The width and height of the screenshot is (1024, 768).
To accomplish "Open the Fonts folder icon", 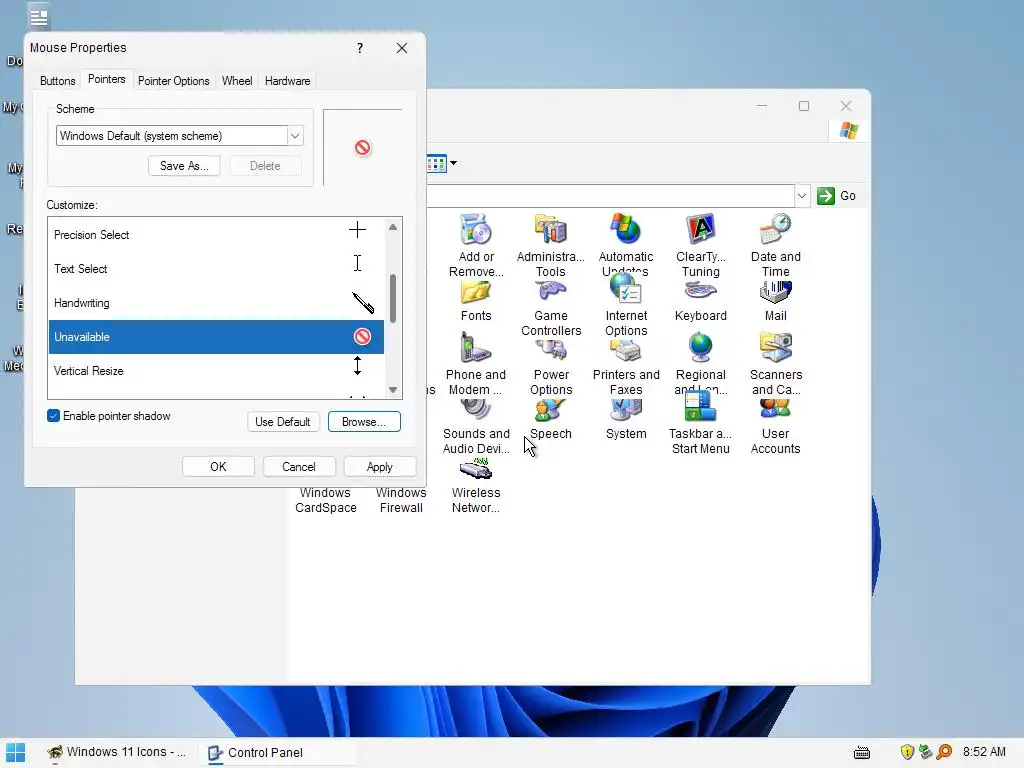I will point(476,293).
